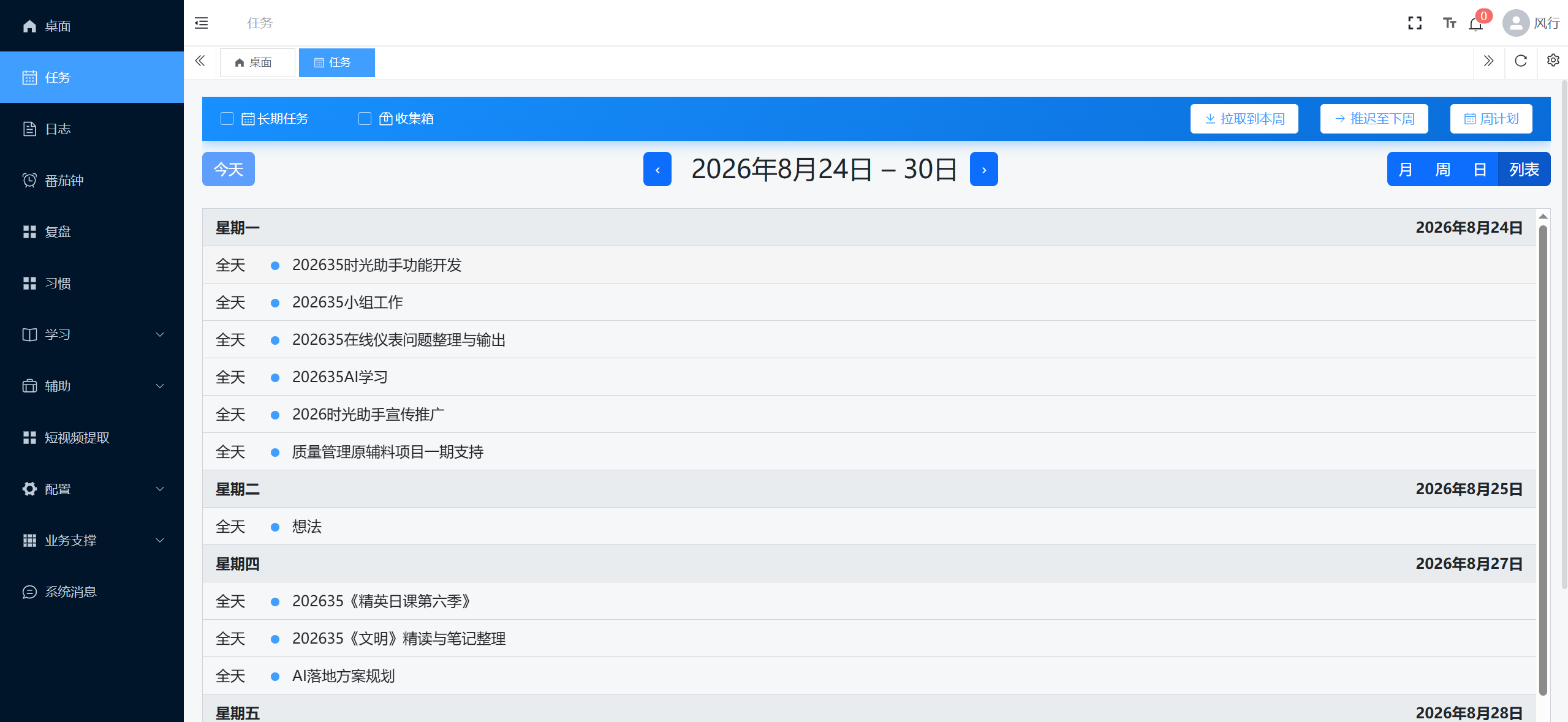This screenshot has height=722, width=1568.
Task: Switch to the 任务 page tab
Action: pyautogui.click(x=336, y=62)
